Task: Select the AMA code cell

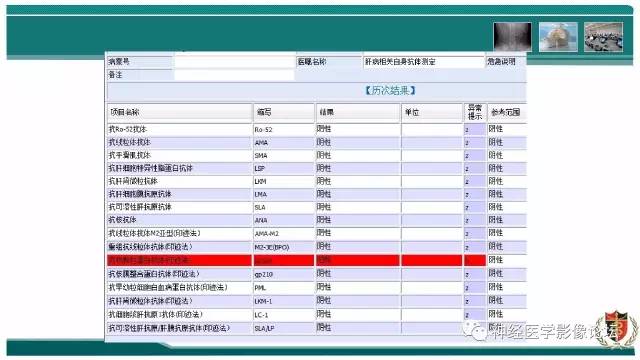Action: 284,142
